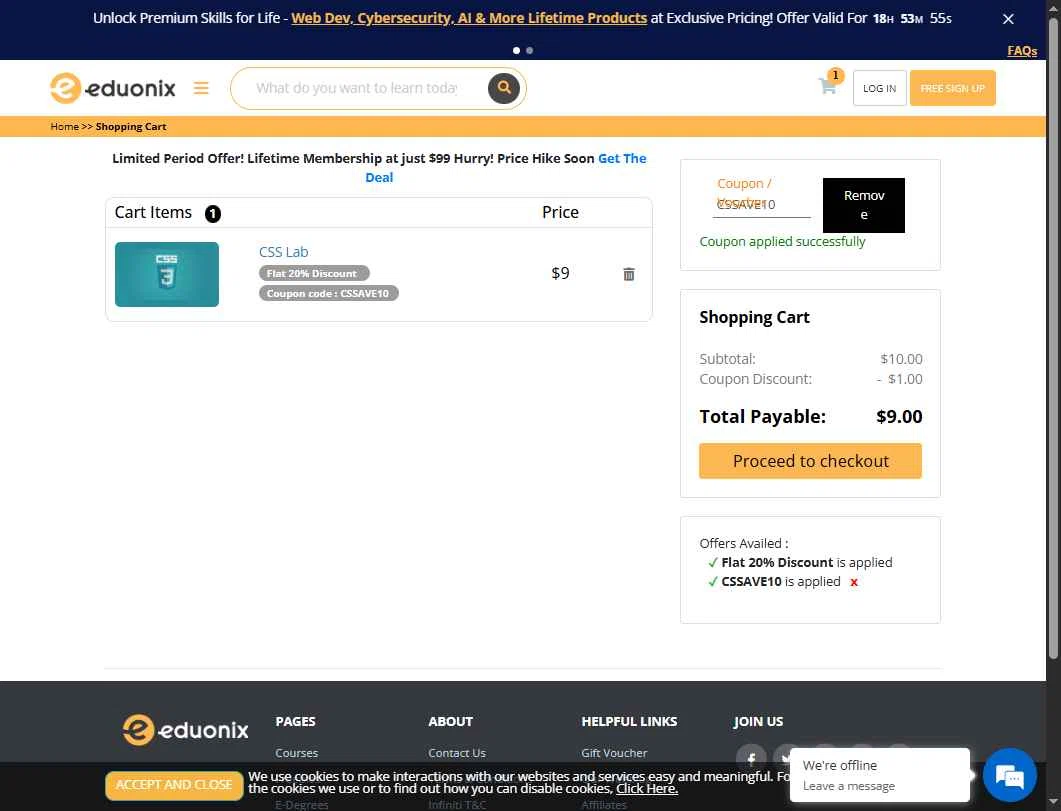Open the CSS Lab course title

(284, 252)
